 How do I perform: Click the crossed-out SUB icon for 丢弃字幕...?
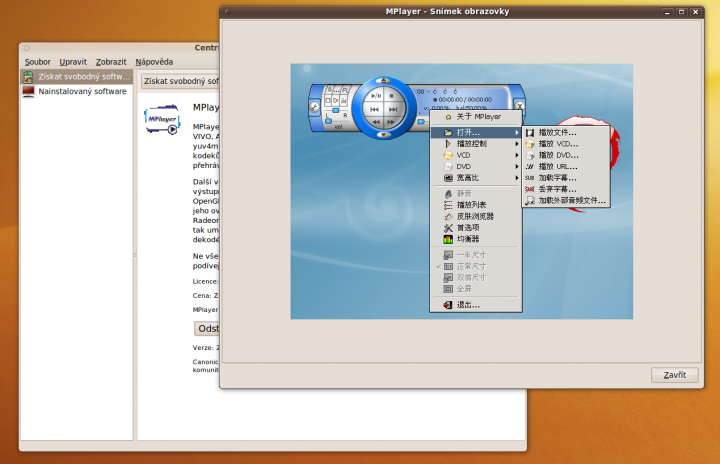click(x=530, y=189)
